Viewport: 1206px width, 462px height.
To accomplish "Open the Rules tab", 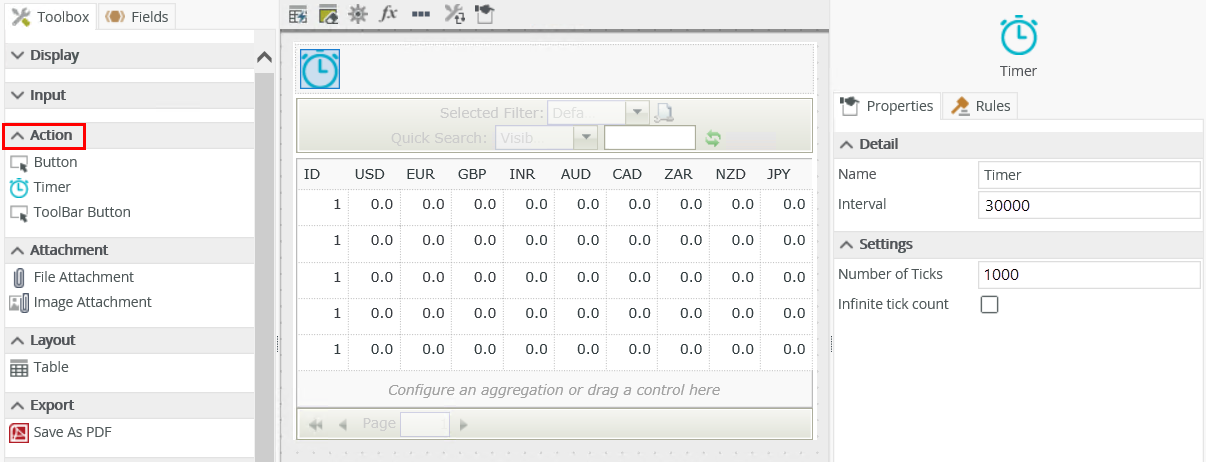I will (x=981, y=106).
